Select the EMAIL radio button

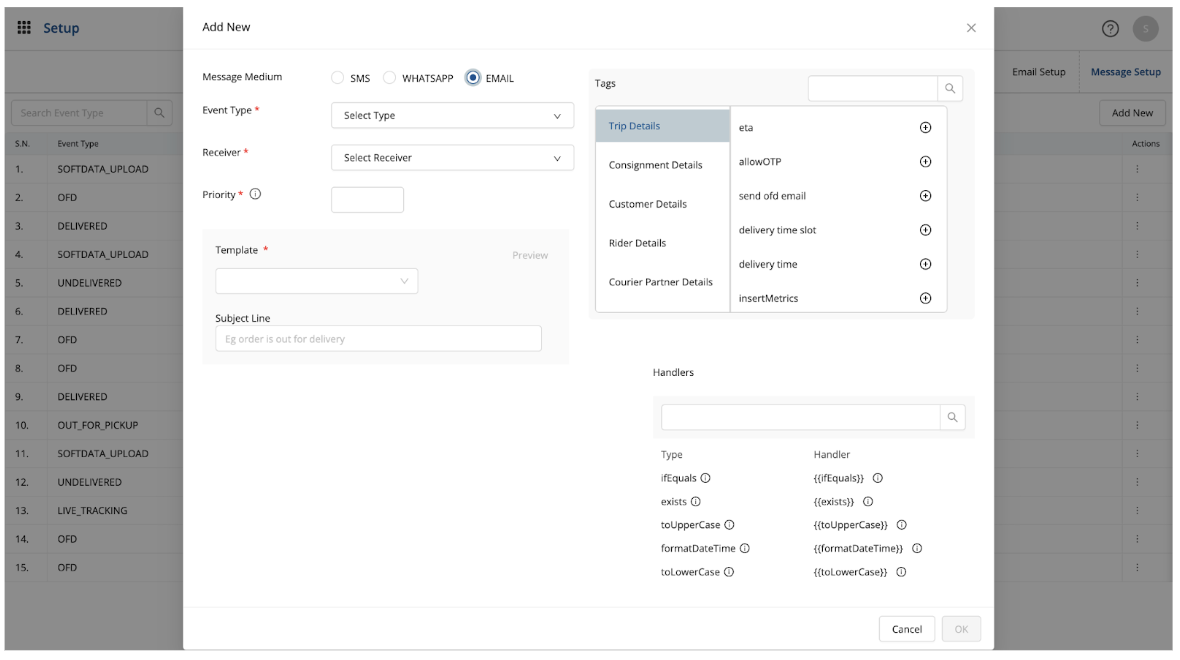click(x=473, y=79)
